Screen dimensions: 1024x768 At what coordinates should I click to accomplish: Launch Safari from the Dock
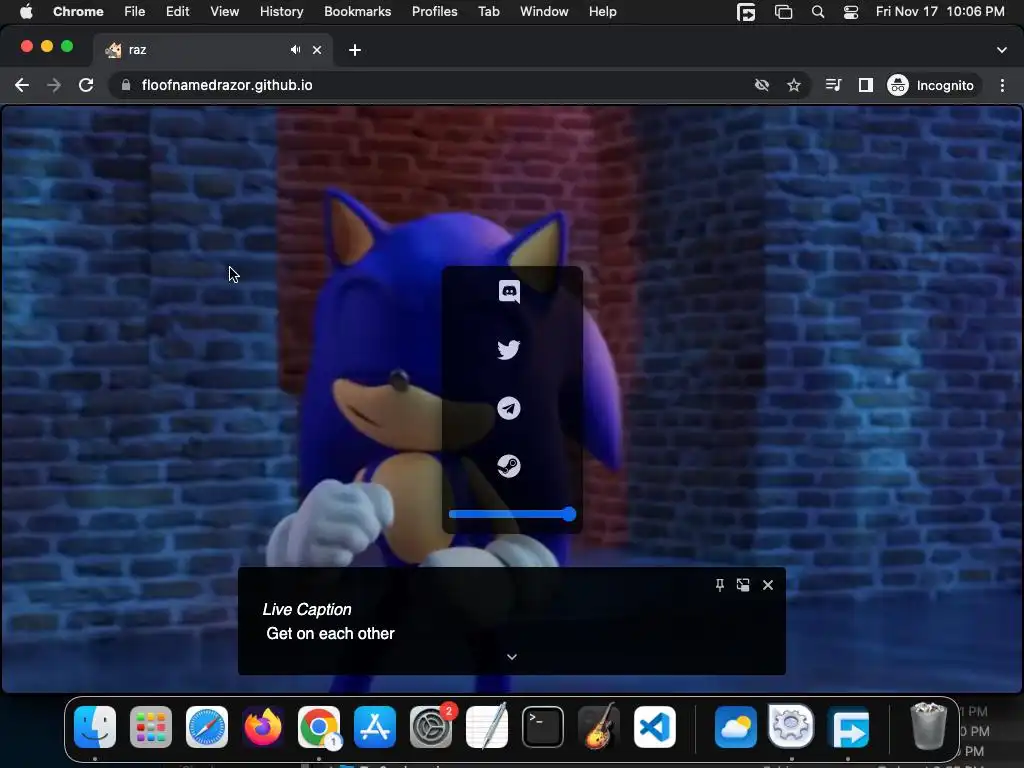click(207, 727)
